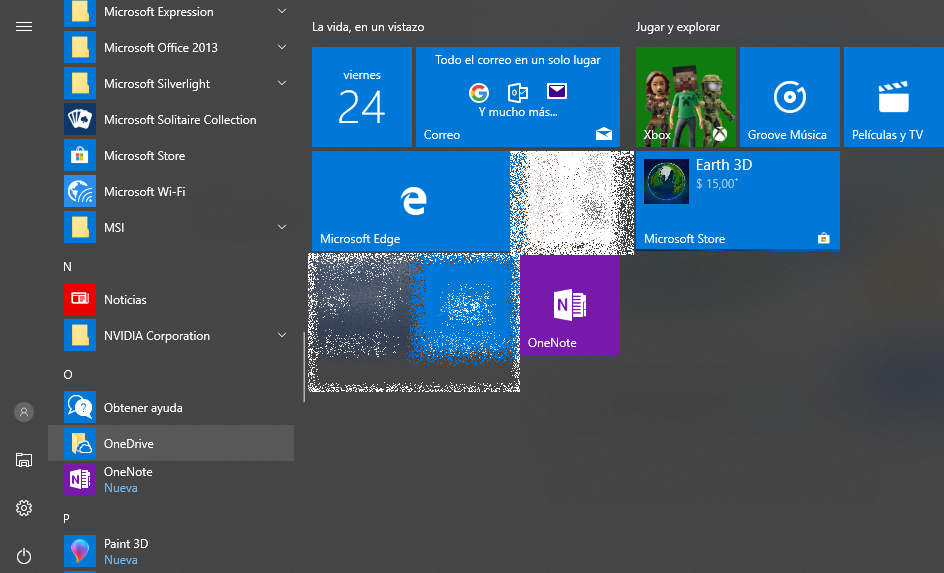The height and width of the screenshot is (573, 944).
Task: Expand the NVIDIA Corporation chevron
Action: [282, 335]
